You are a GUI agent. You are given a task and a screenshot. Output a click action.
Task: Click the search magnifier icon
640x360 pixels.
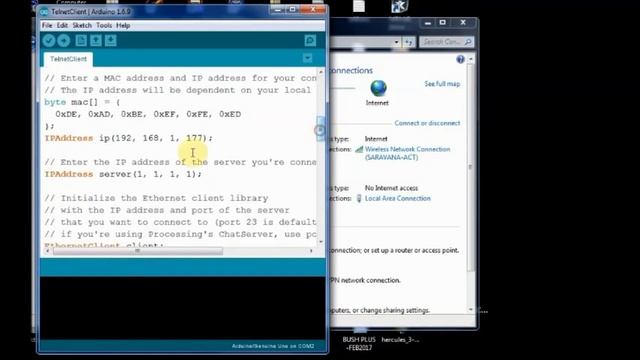coord(468,42)
